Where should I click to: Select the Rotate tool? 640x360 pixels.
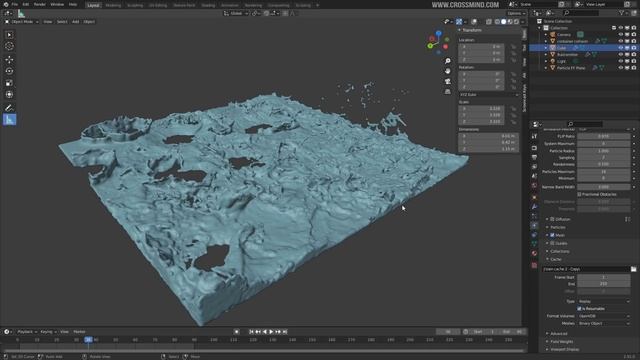(9, 71)
